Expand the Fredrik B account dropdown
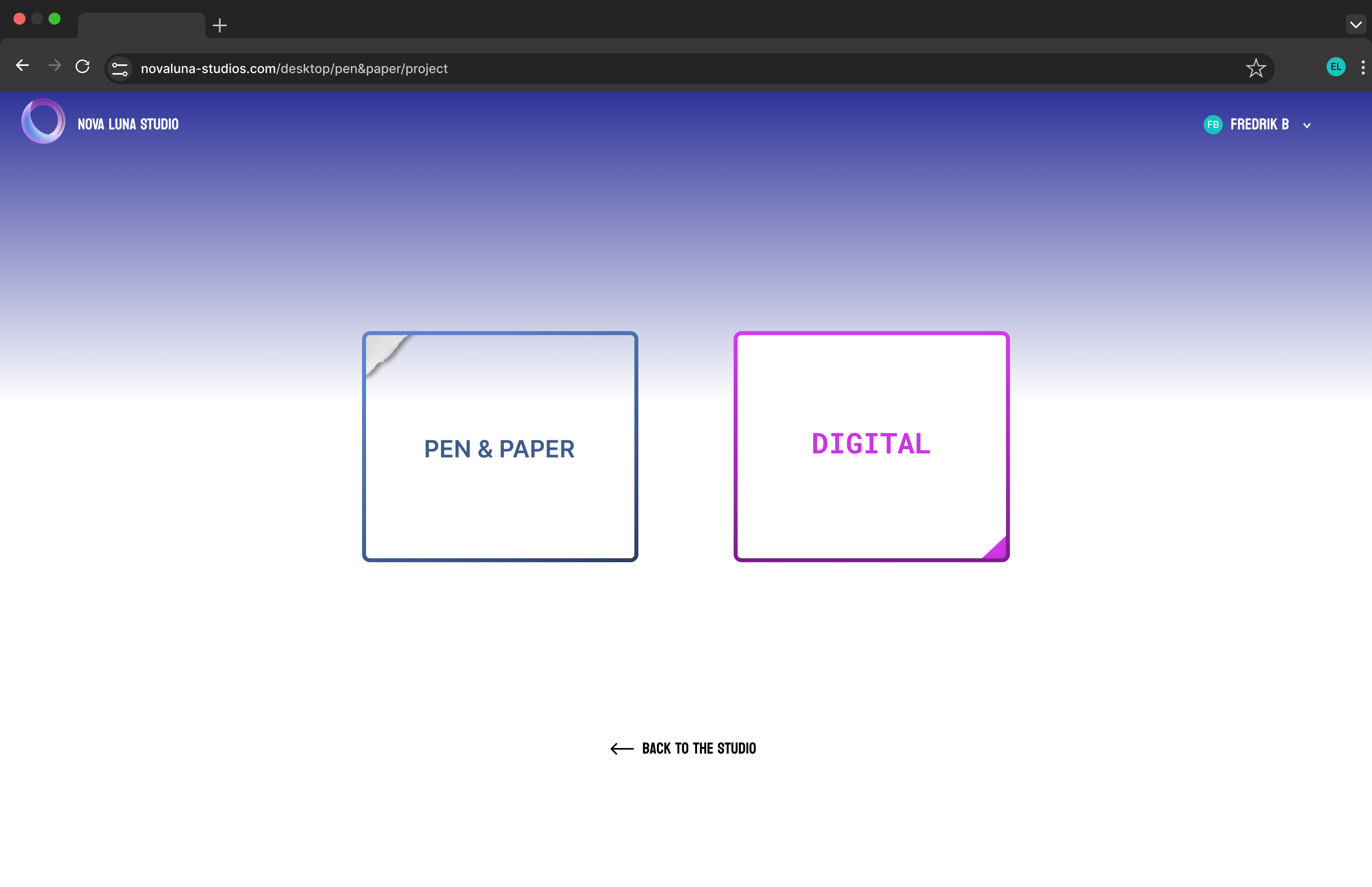 [1307, 125]
